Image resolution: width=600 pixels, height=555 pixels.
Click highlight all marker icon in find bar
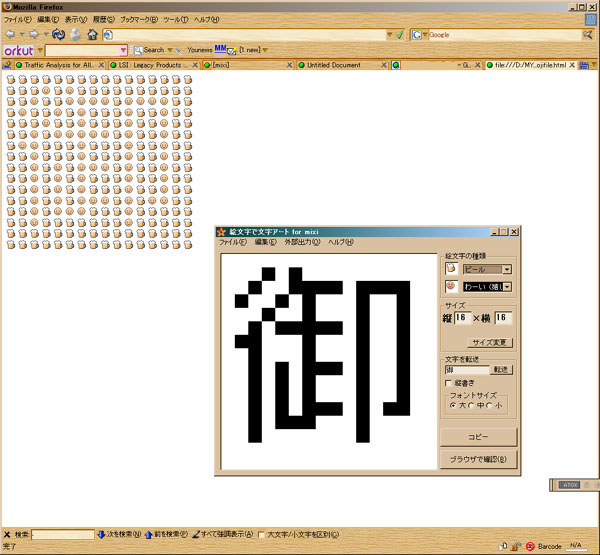coord(196,534)
